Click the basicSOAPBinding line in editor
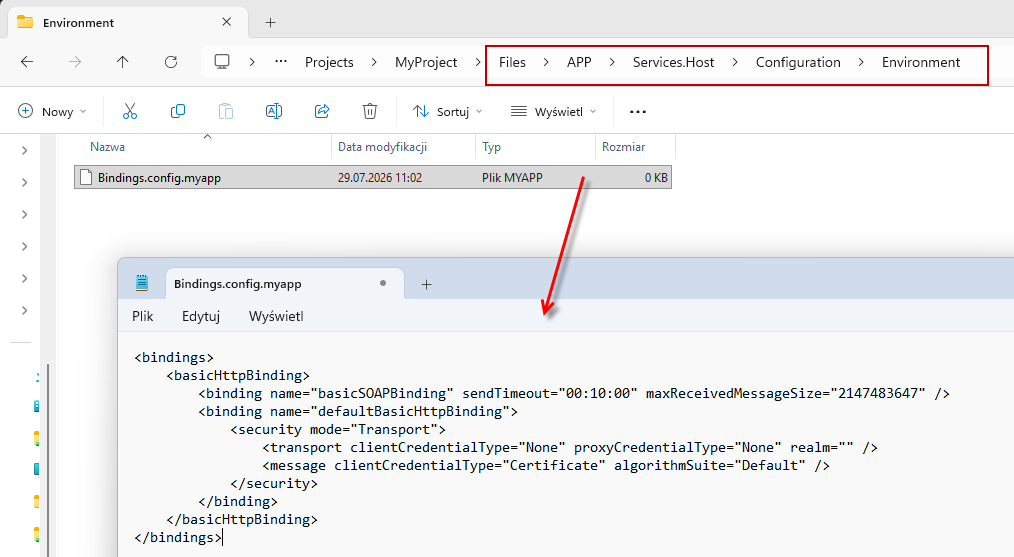Viewport: 1014px width, 557px height. (x=574, y=393)
